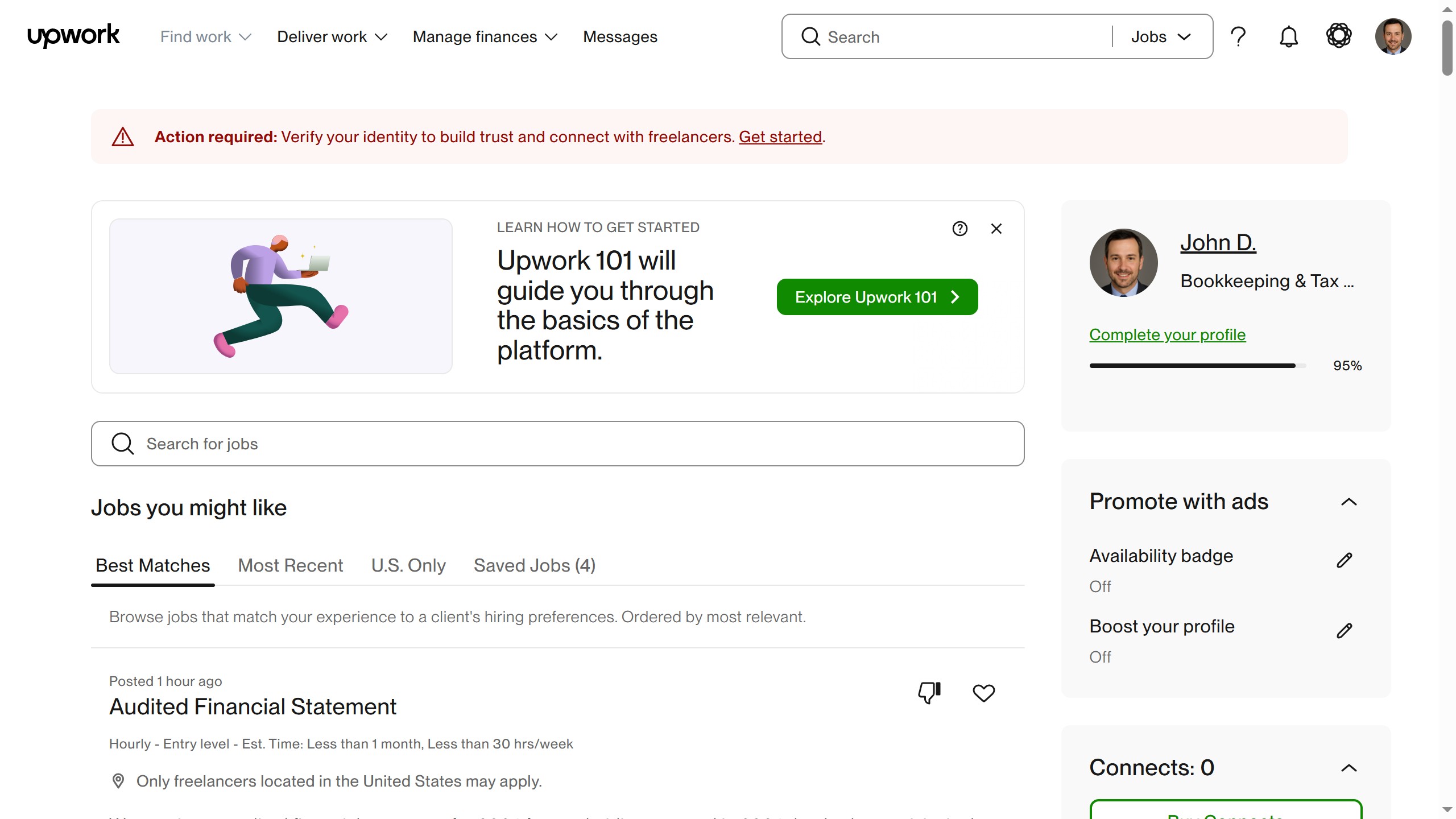
Task: Click the help icon on Upwork 101 card
Action: [960, 229]
